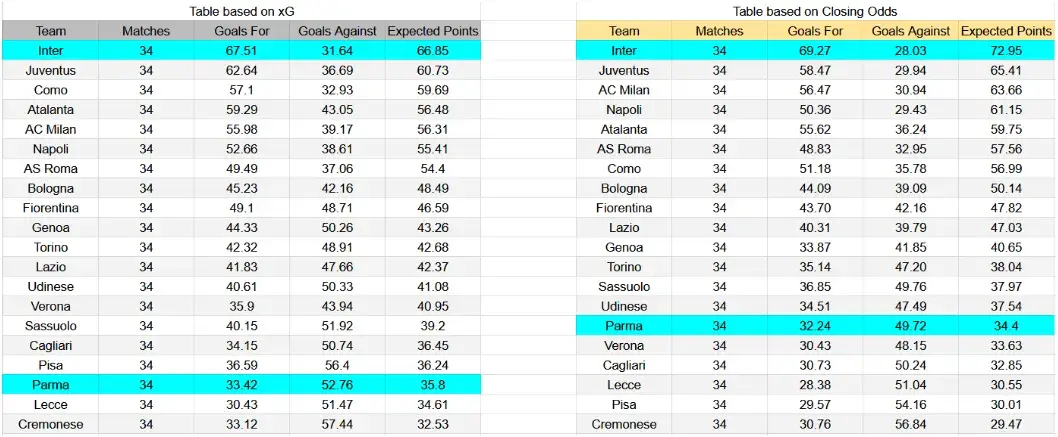Click Cremonese goals against value 57.44
The height and width of the screenshot is (437, 1058).
click(337, 425)
